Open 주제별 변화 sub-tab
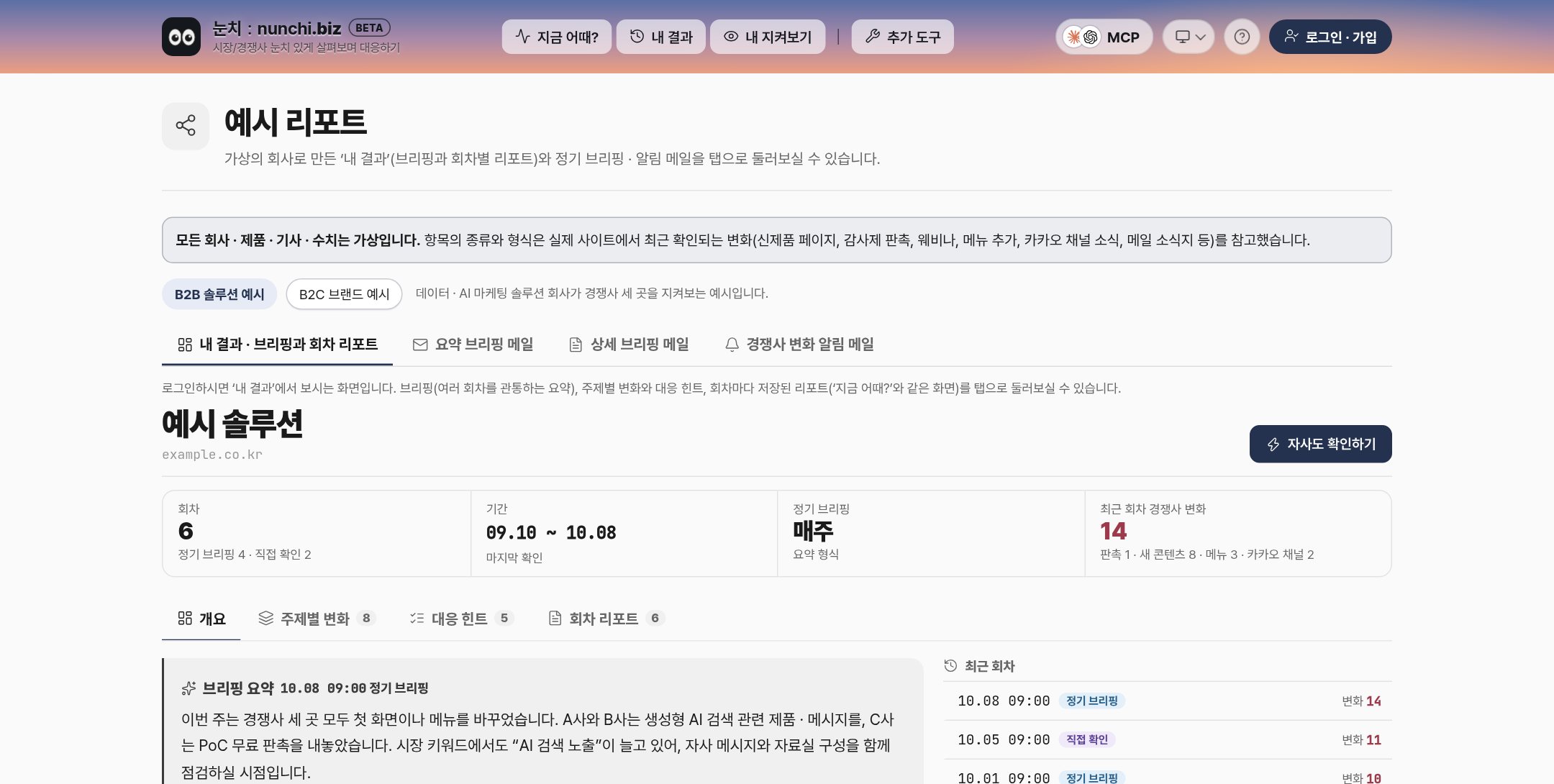 (x=317, y=619)
